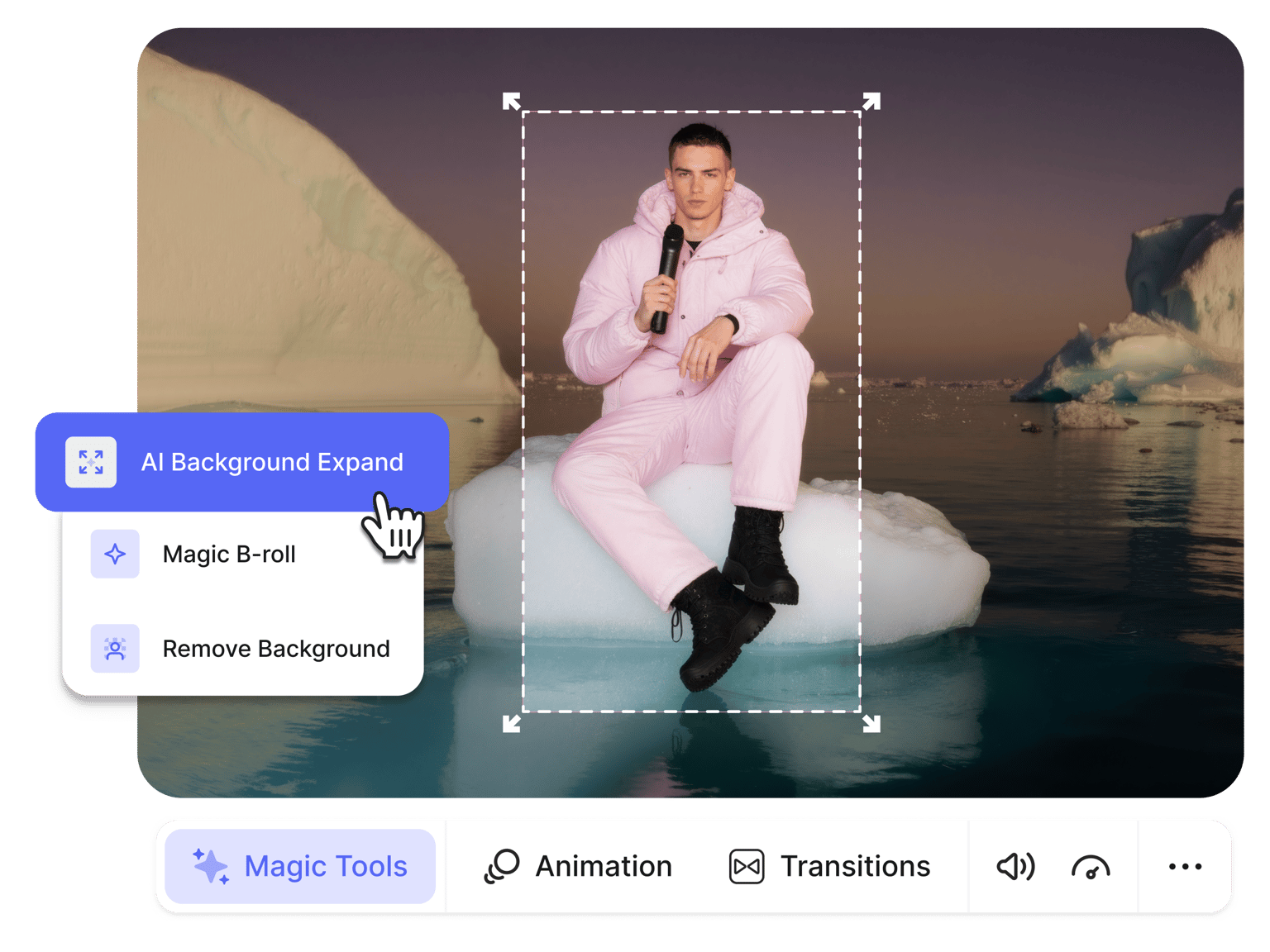The image size is (1270, 952).
Task: Click the Animation swirl icon
Action: [x=501, y=866]
